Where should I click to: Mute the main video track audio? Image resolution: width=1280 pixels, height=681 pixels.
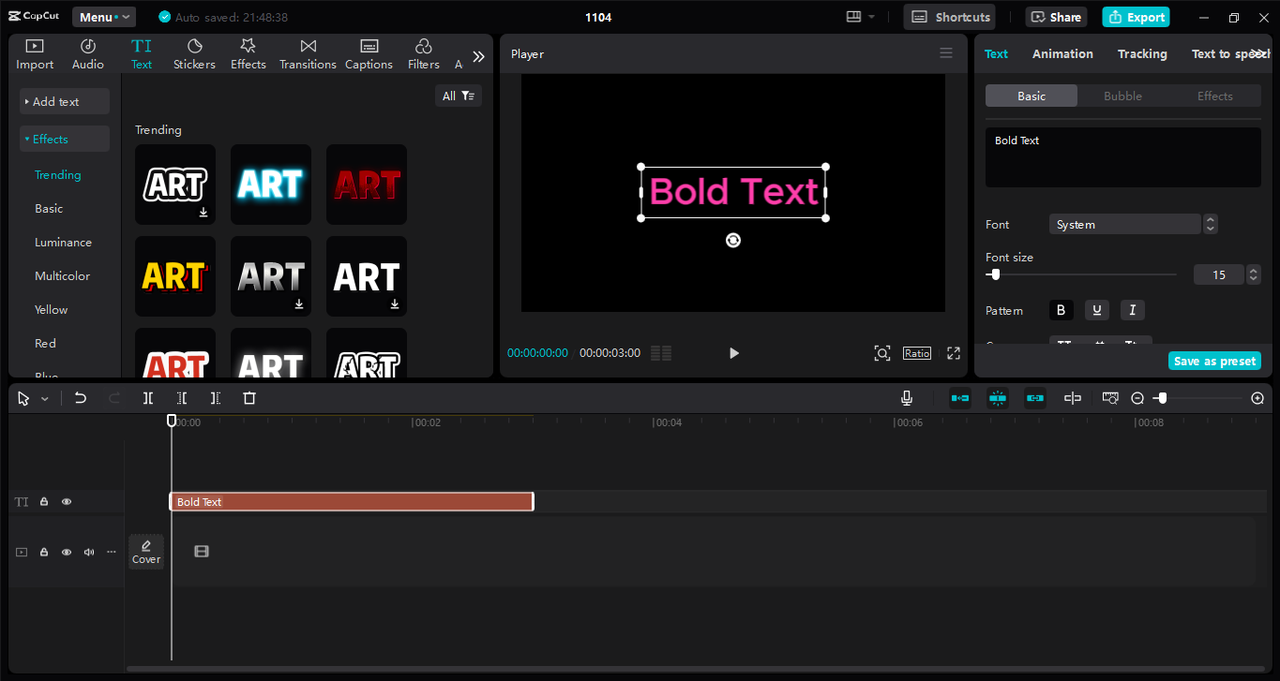(89, 552)
